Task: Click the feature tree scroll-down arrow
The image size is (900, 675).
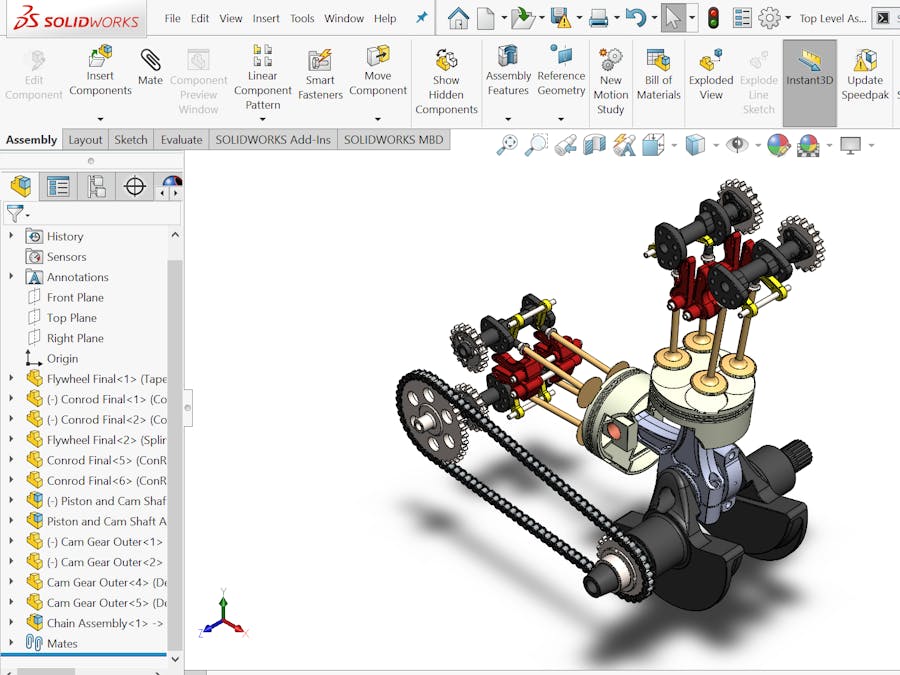Action: [175, 659]
